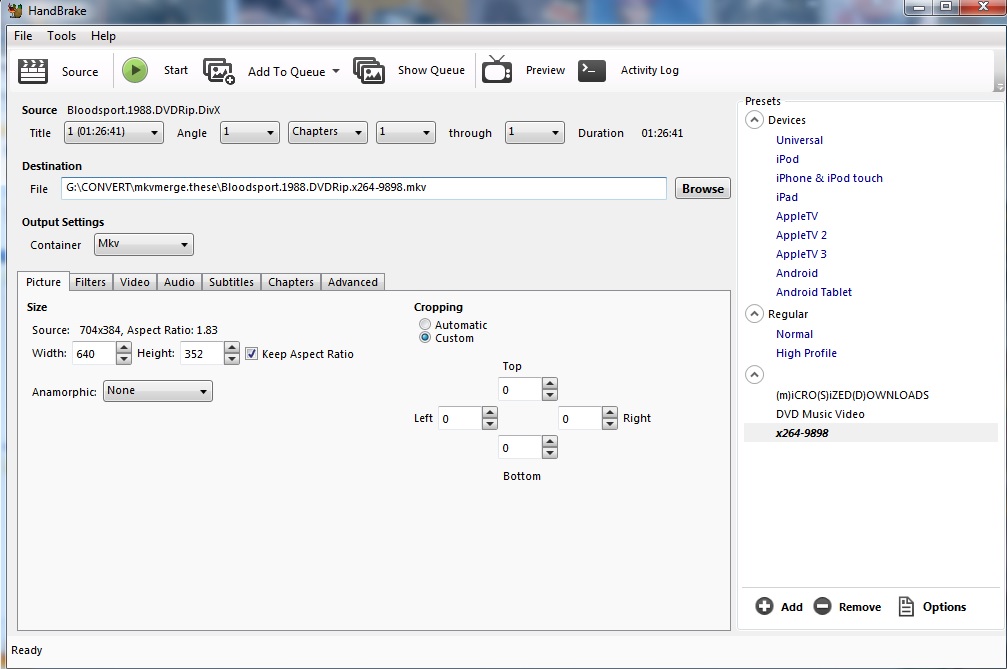Click the Height value field
Viewport: 1007px width, 669px height.
tap(202, 354)
